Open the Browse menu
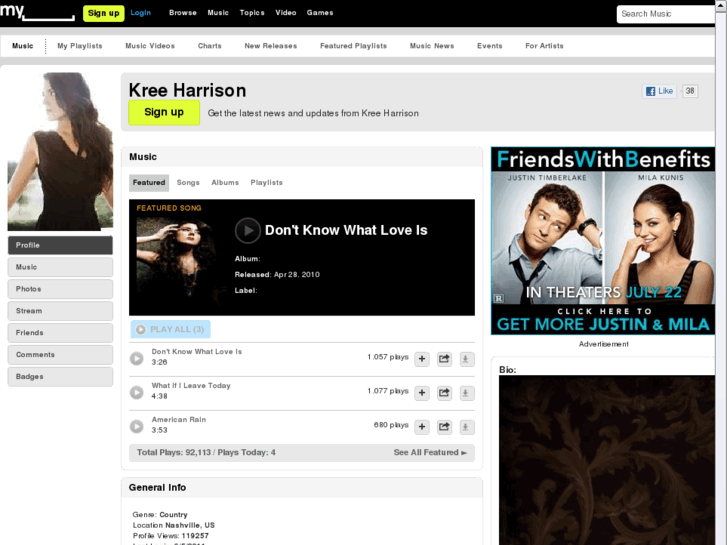Screen dimensions: 727x545 coord(183,13)
